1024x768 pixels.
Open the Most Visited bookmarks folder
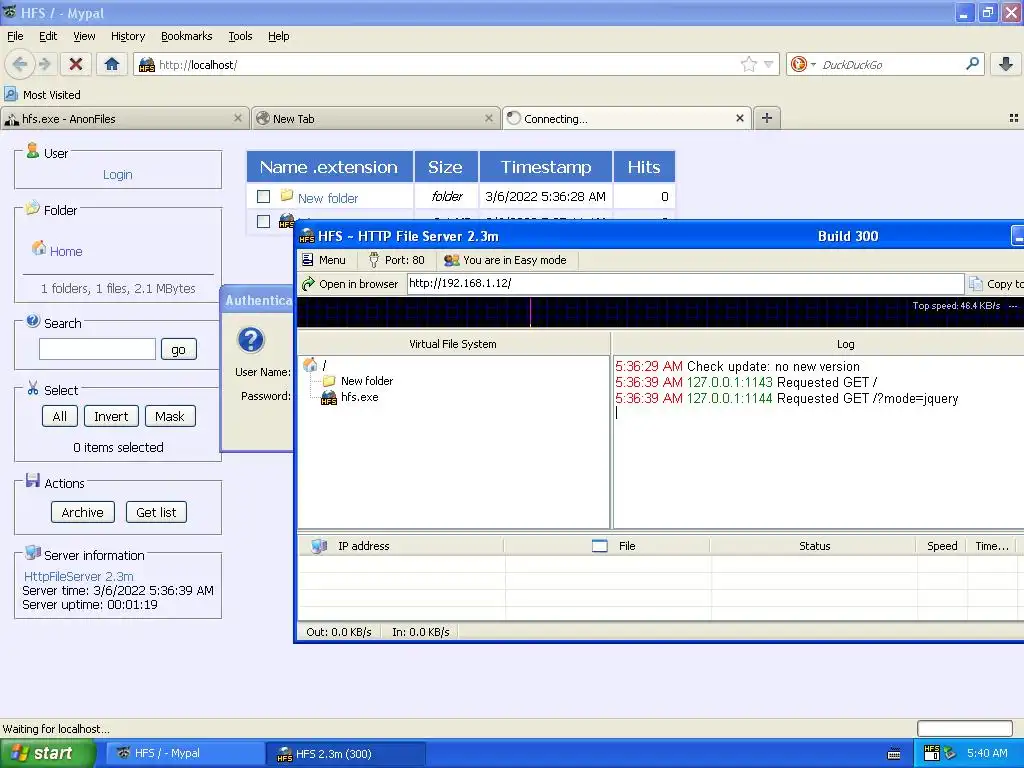[42, 95]
